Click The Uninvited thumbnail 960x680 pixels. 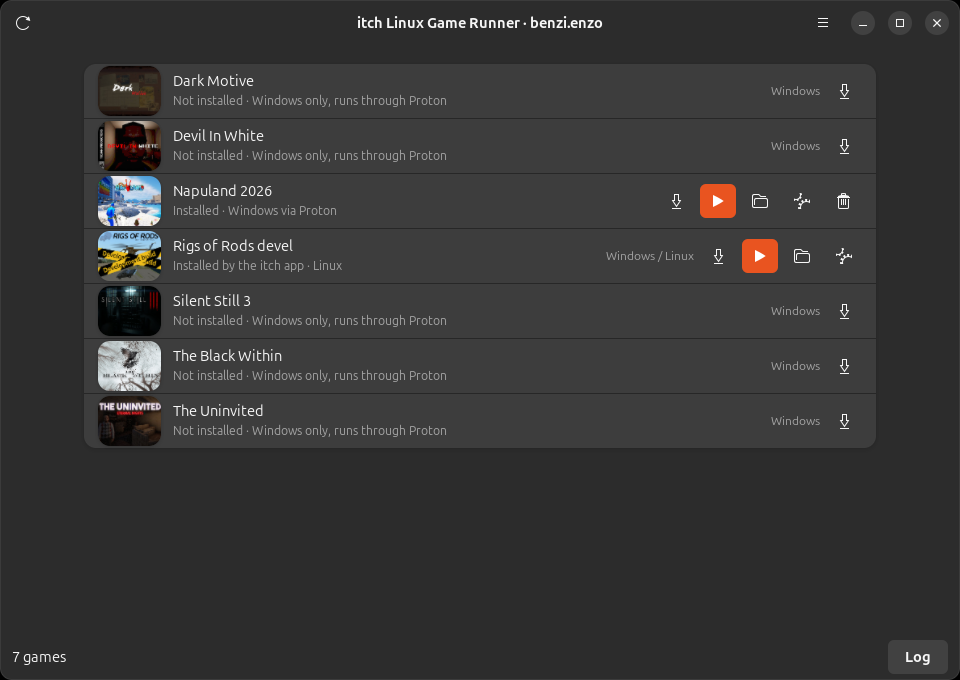tap(129, 421)
